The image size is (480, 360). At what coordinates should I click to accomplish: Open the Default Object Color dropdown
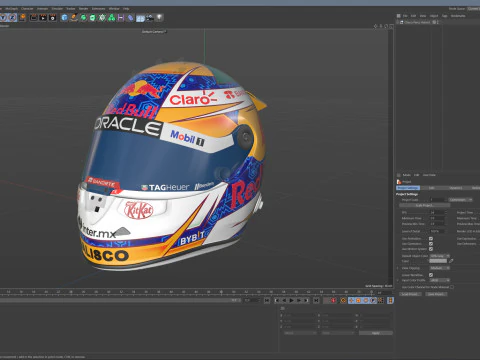pyautogui.click(x=440, y=256)
